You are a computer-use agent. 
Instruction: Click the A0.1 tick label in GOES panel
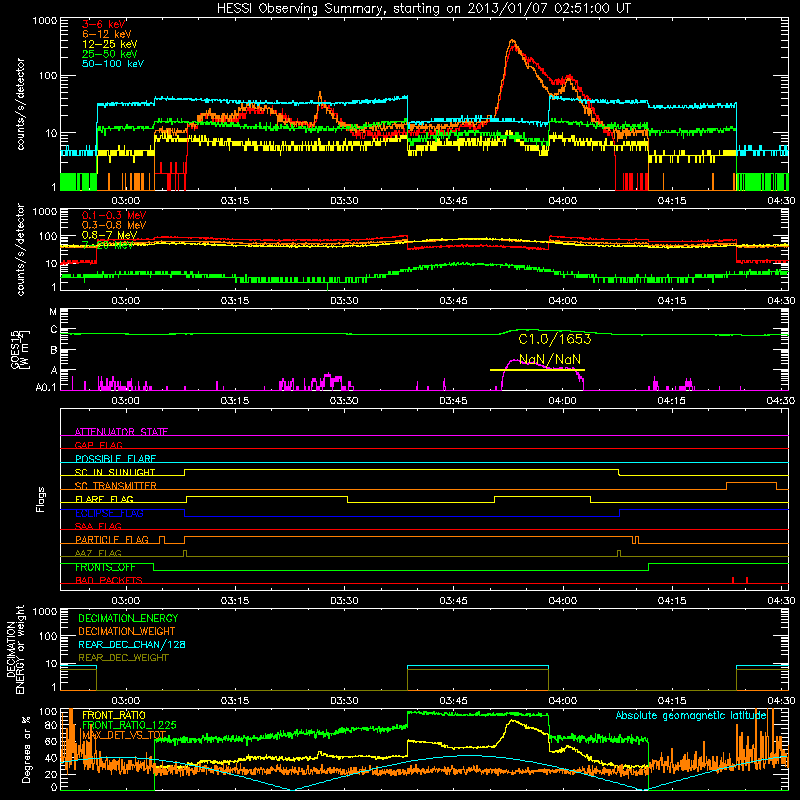46,387
